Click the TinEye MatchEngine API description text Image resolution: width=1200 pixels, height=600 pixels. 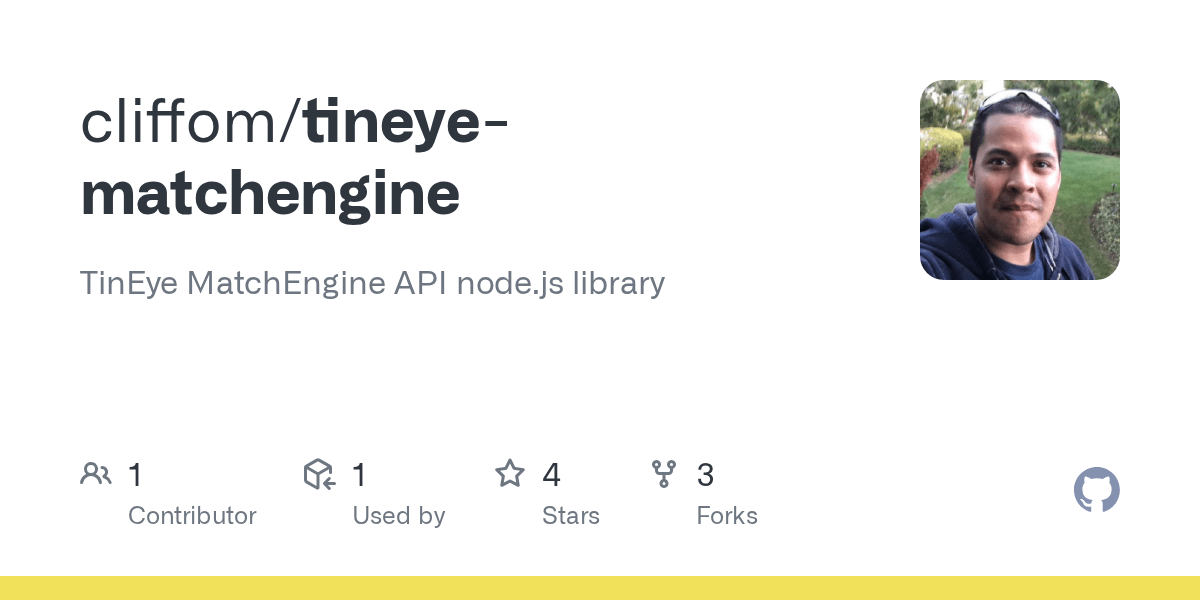[372, 283]
